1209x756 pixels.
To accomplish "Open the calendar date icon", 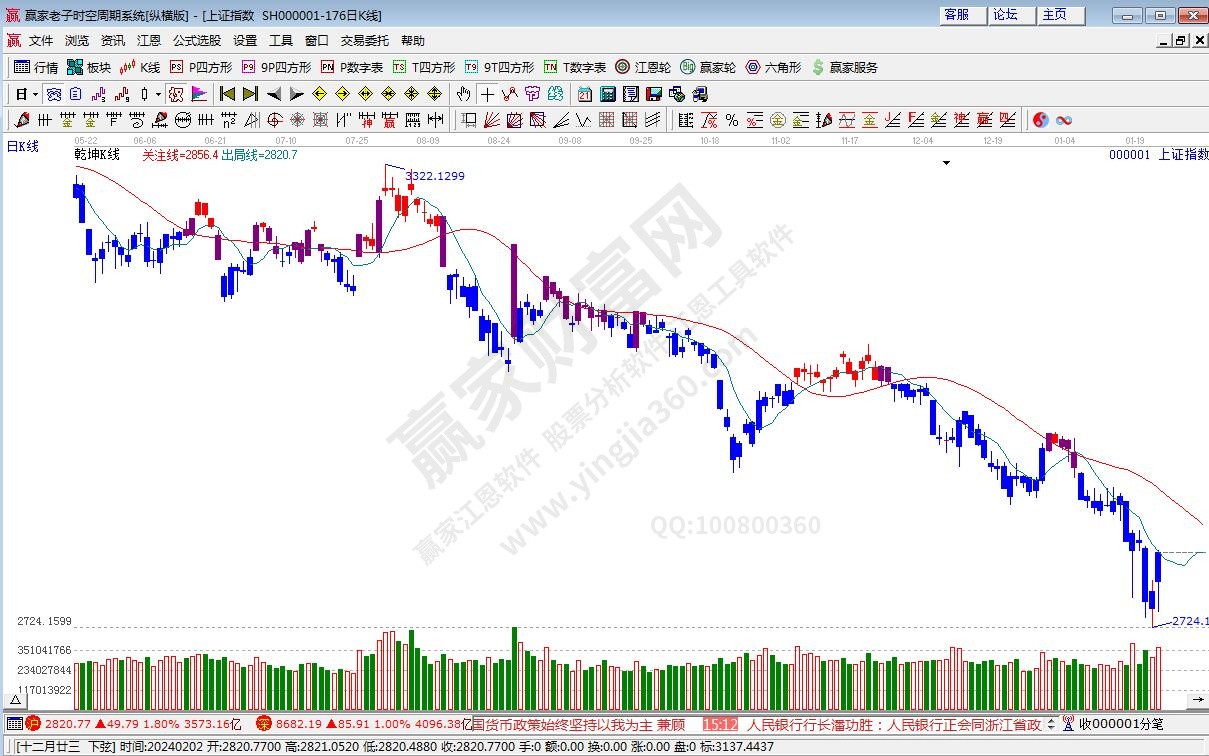I will [x=584, y=94].
